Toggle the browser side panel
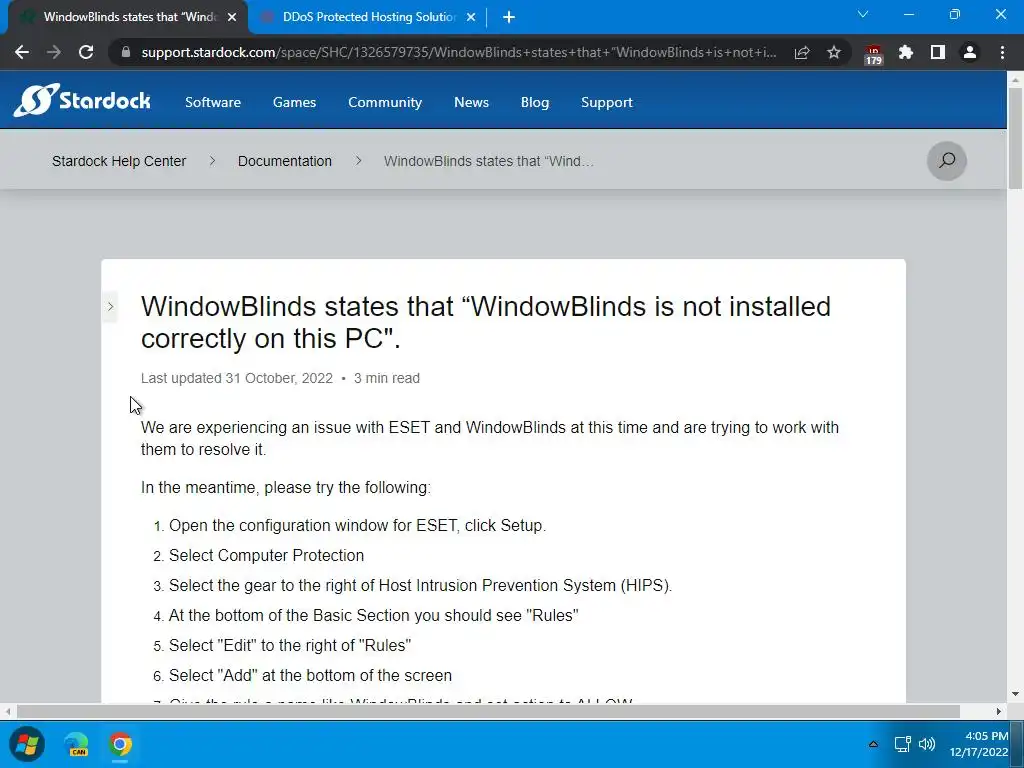 click(938, 52)
